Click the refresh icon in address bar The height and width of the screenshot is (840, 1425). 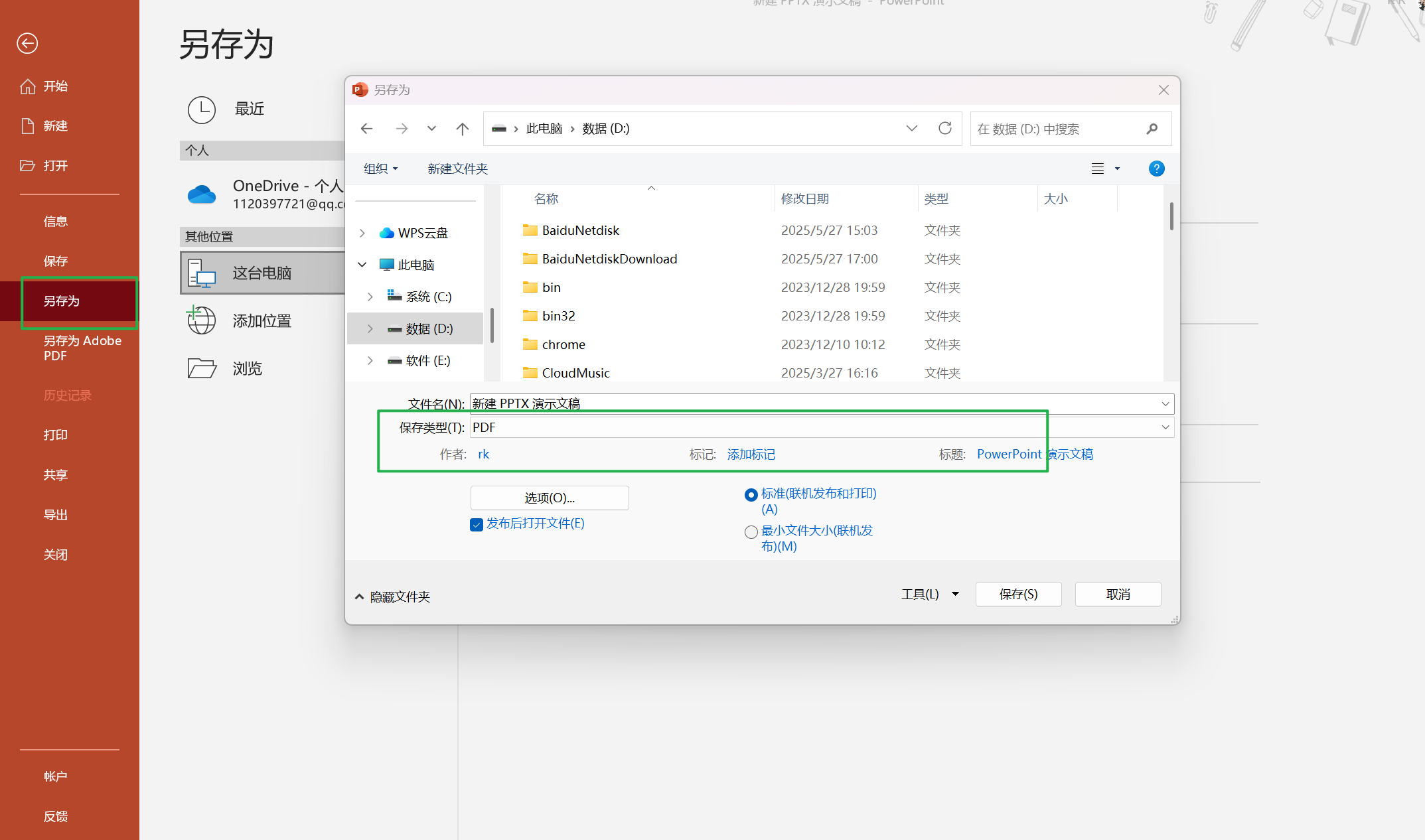coord(944,128)
